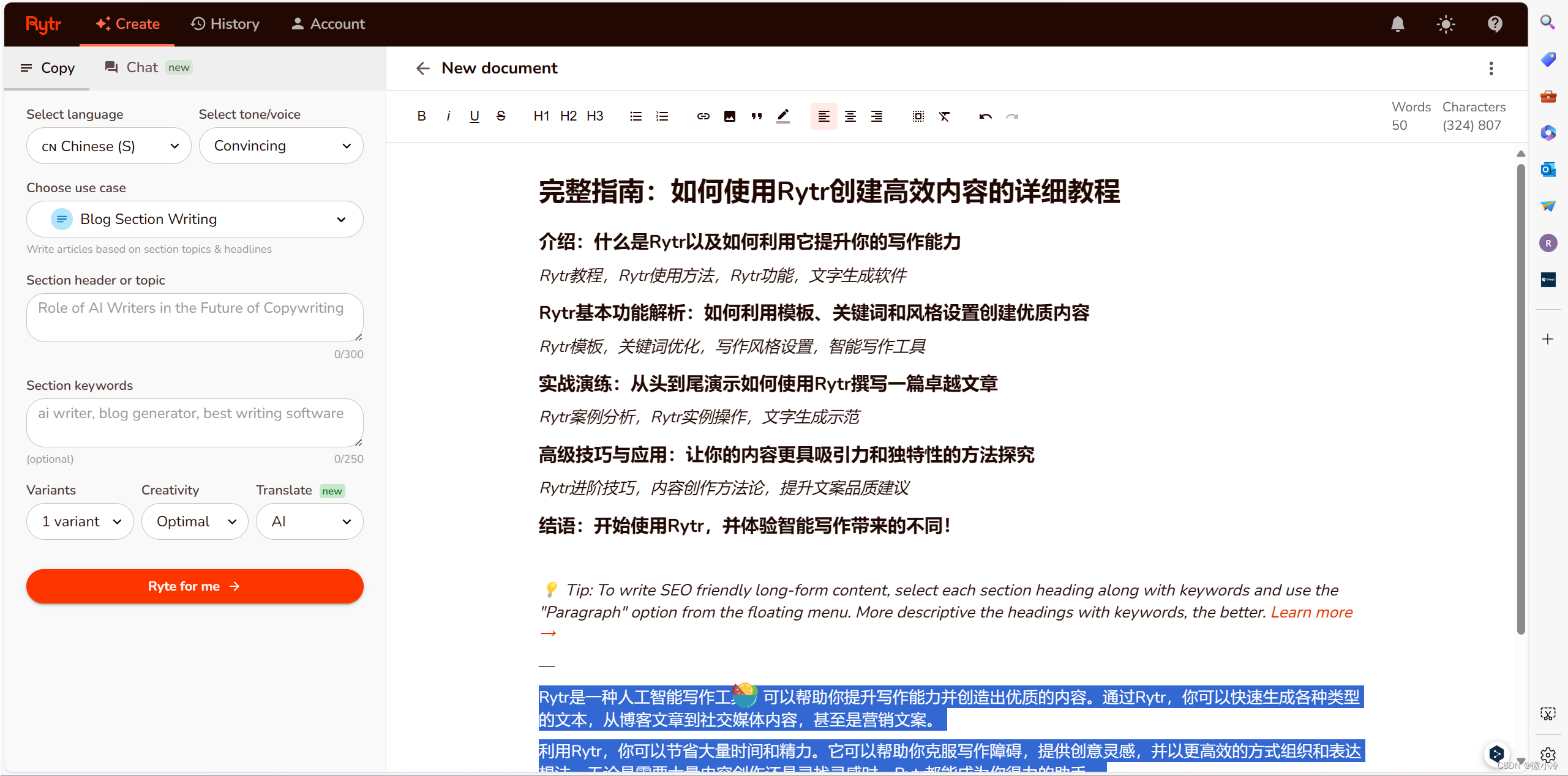Toggle the Creativity Optimal setting
Image resolution: width=1568 pixels, height=776 pixels.
pyautogui.click(x=193, y=521)
